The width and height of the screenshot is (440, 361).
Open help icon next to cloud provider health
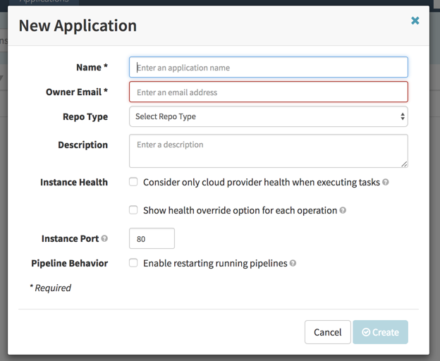point(386,182)
